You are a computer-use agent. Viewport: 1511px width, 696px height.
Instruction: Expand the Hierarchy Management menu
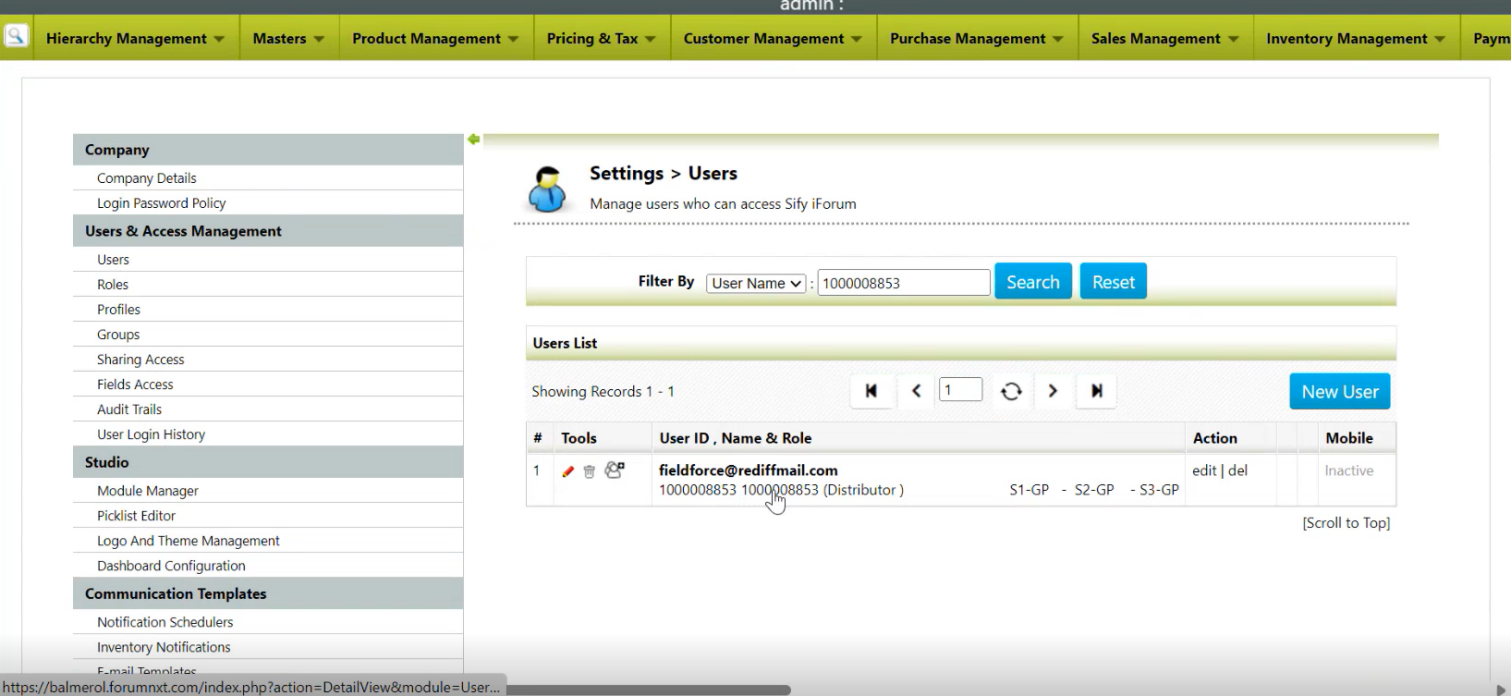pos(136,38)
